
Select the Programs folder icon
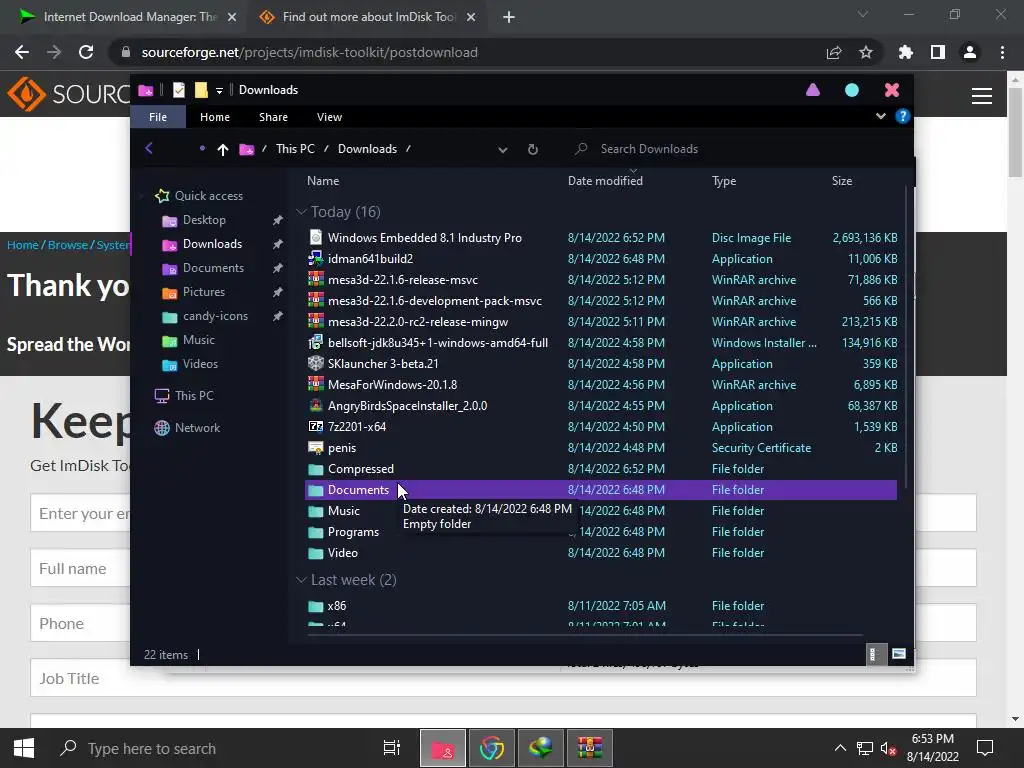316,532
